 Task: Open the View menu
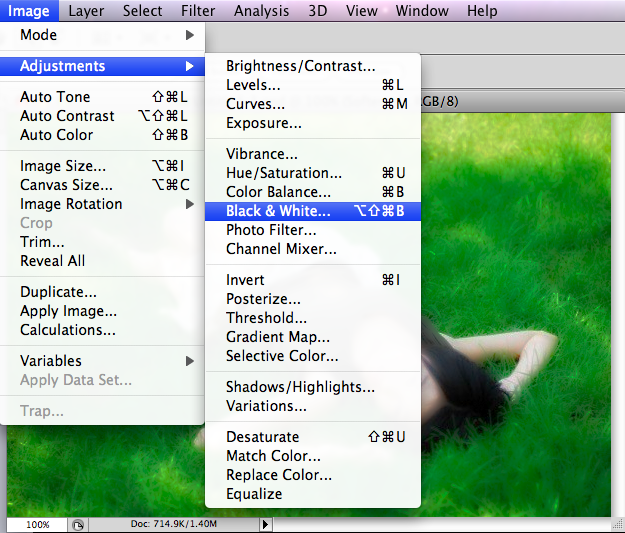point(362,11)
